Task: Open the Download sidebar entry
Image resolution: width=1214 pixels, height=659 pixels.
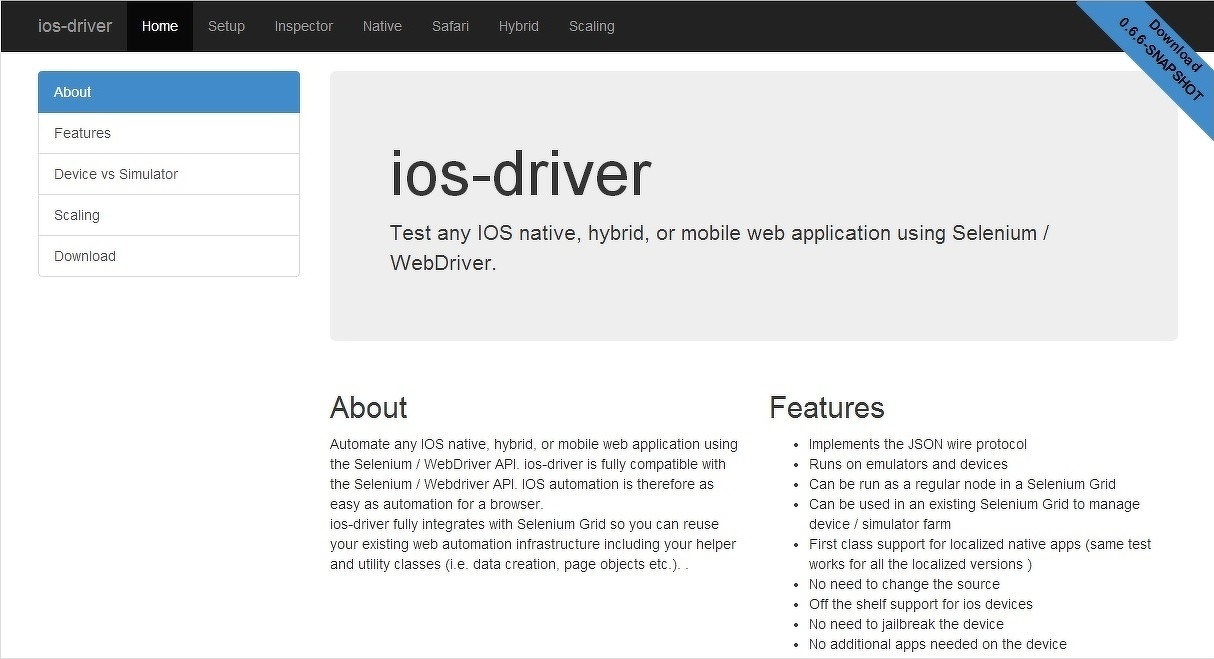Action: pyautogui.click(x=84, y=256)
